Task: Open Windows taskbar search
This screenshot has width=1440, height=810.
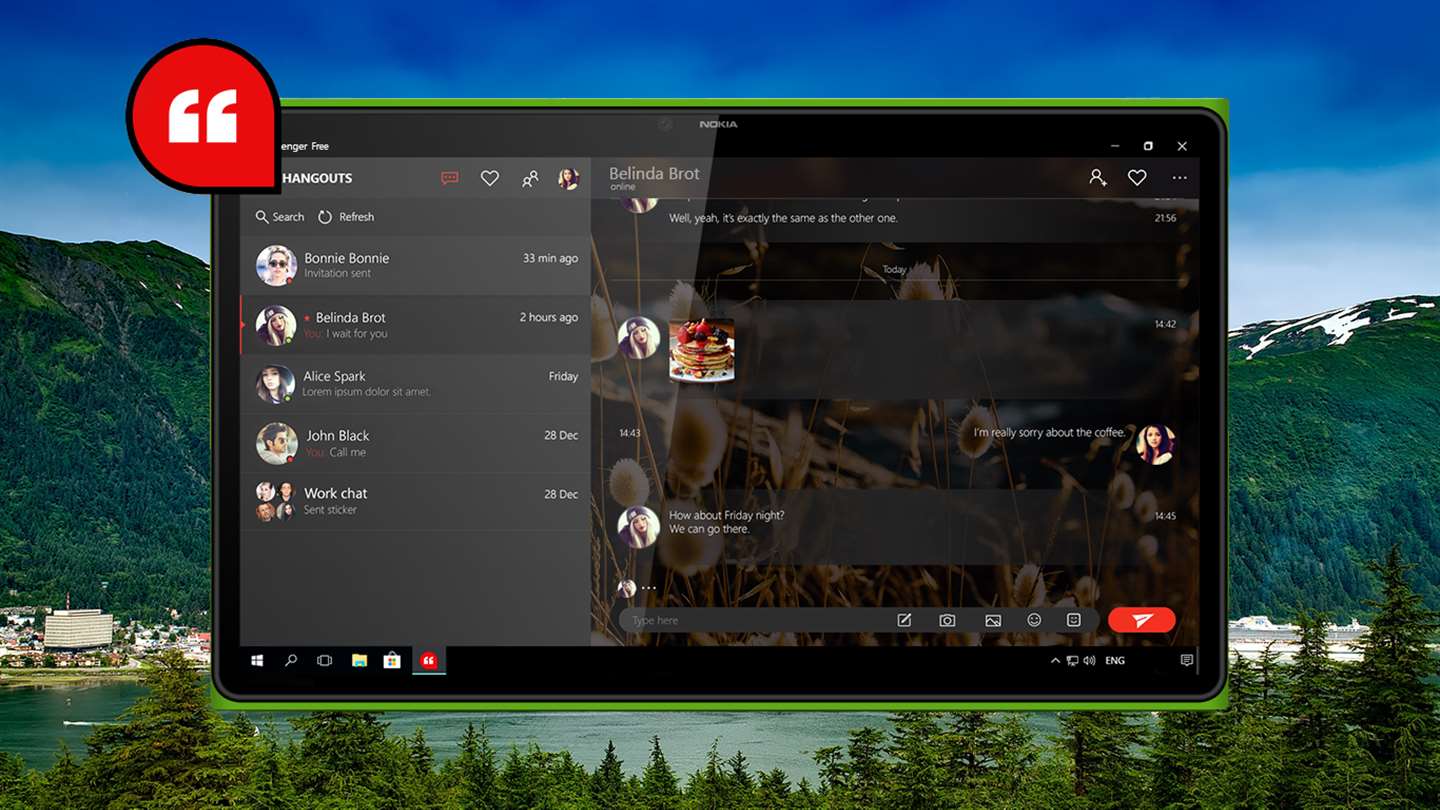Action: (291, 660)
